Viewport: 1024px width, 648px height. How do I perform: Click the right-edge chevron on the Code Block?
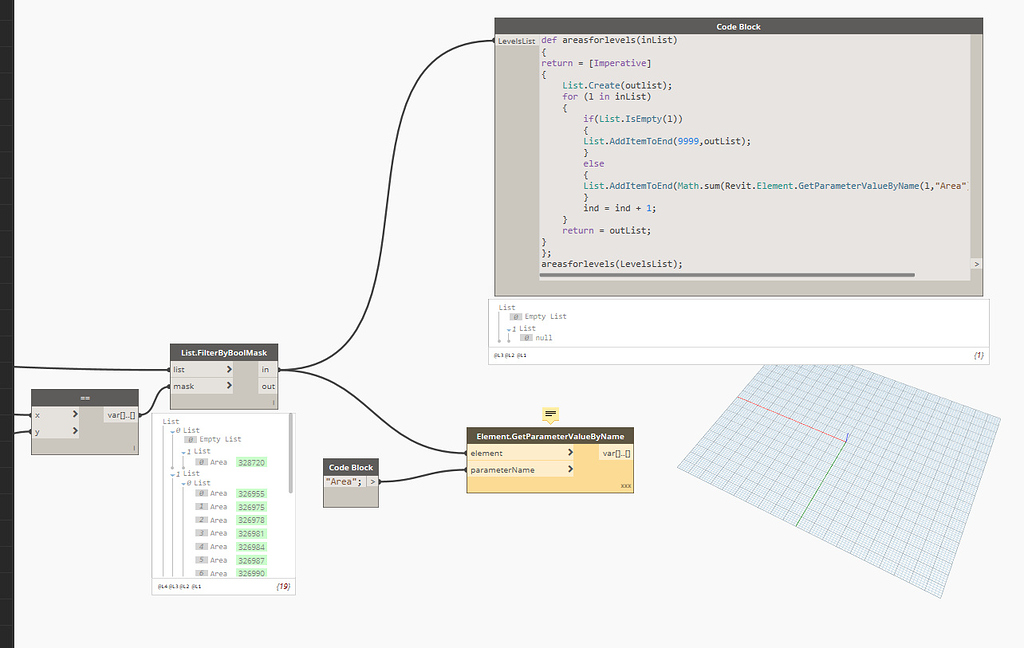point(977,264)
